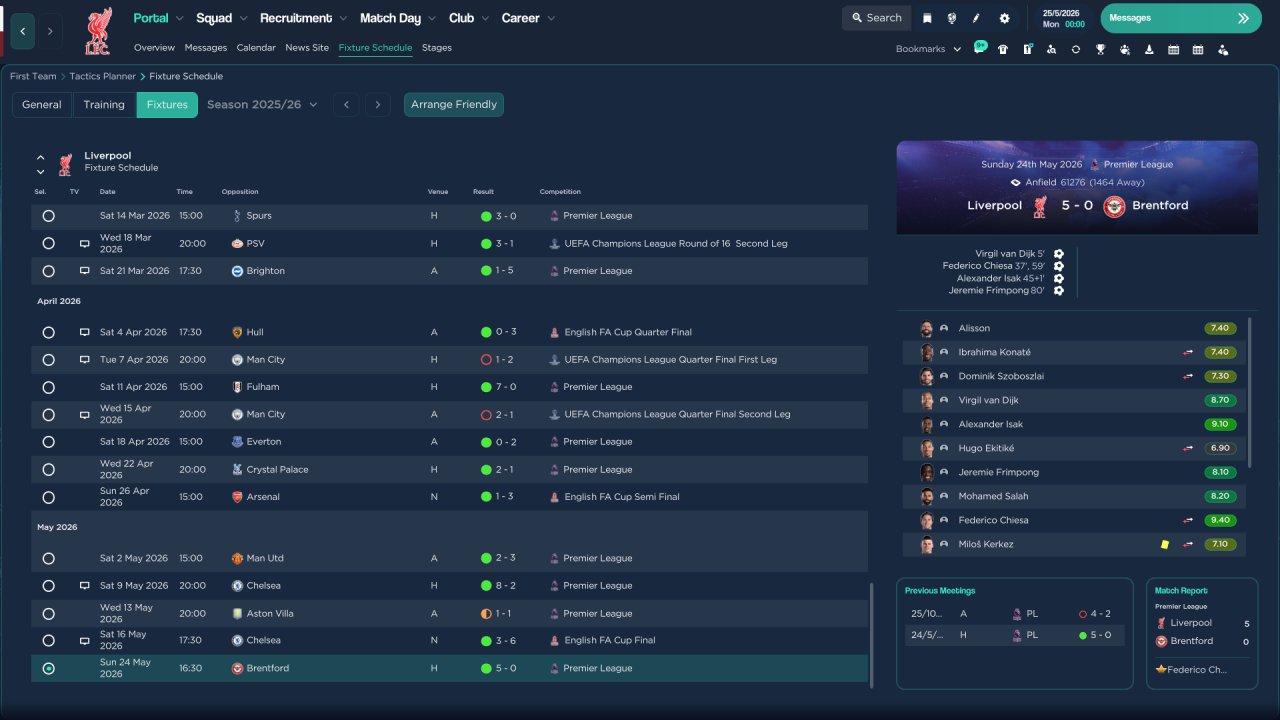Click the tactics board icon in the bookmarks bar

pyautogui.click(x=1027, y=49)
